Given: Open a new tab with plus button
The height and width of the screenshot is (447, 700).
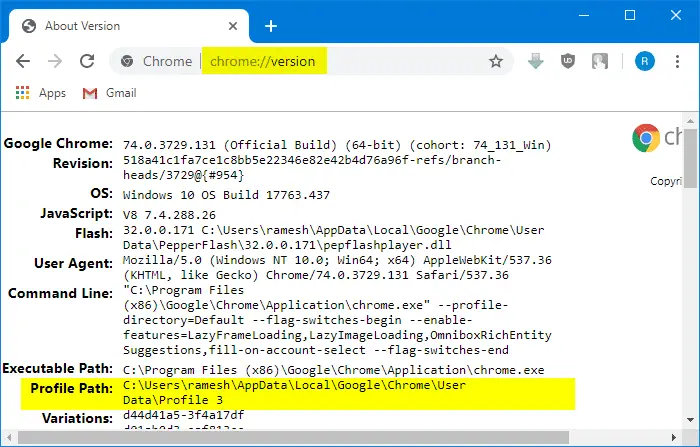Looking at the screenshot, I should (271, 26).
